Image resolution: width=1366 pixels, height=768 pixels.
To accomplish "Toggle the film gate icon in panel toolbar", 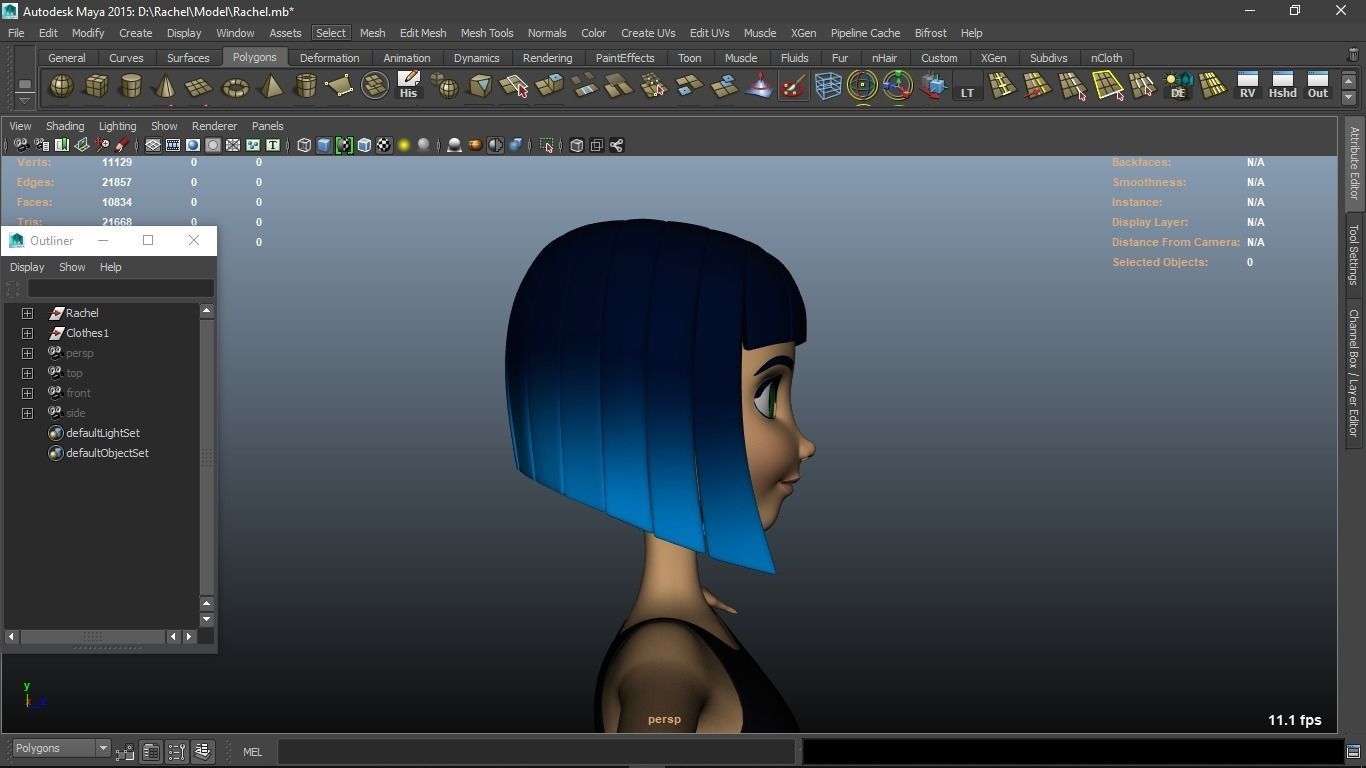I will pyautogui.click(x=173, y=145).
